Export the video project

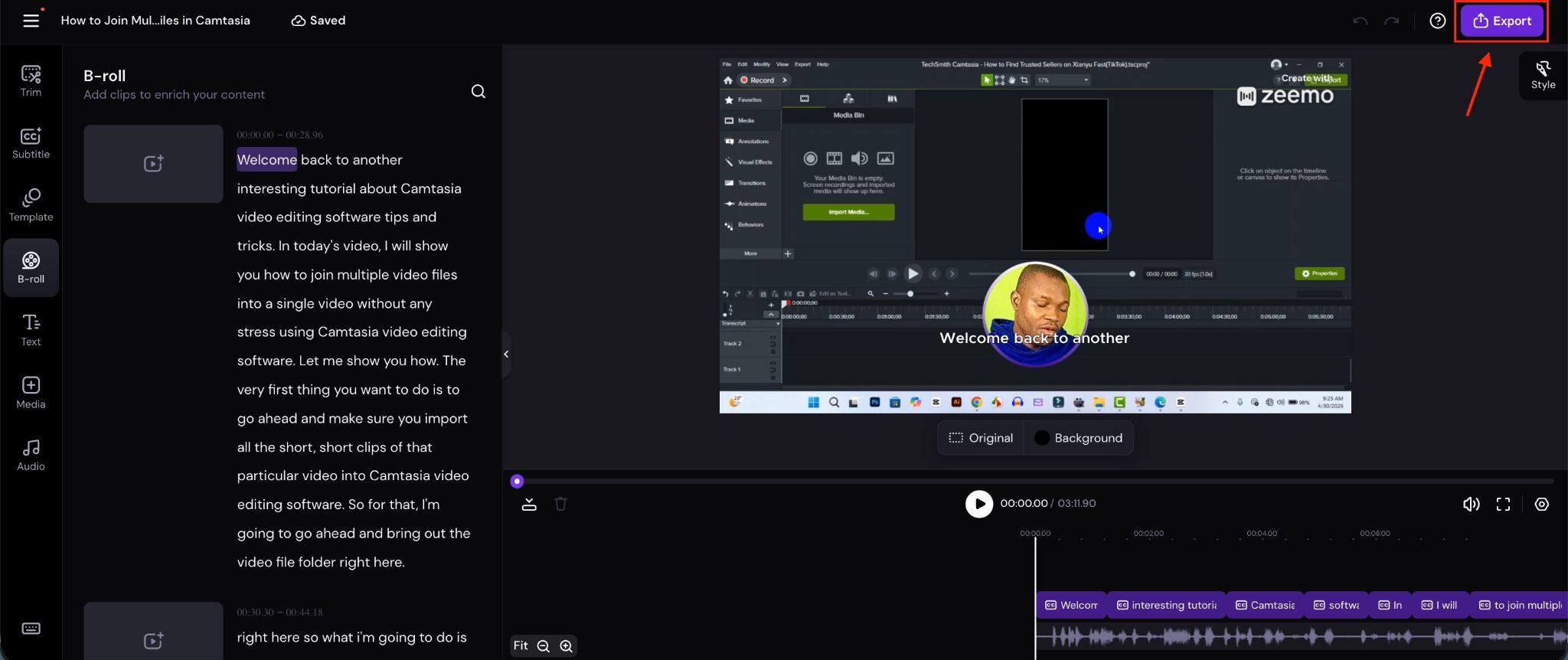1501,21
